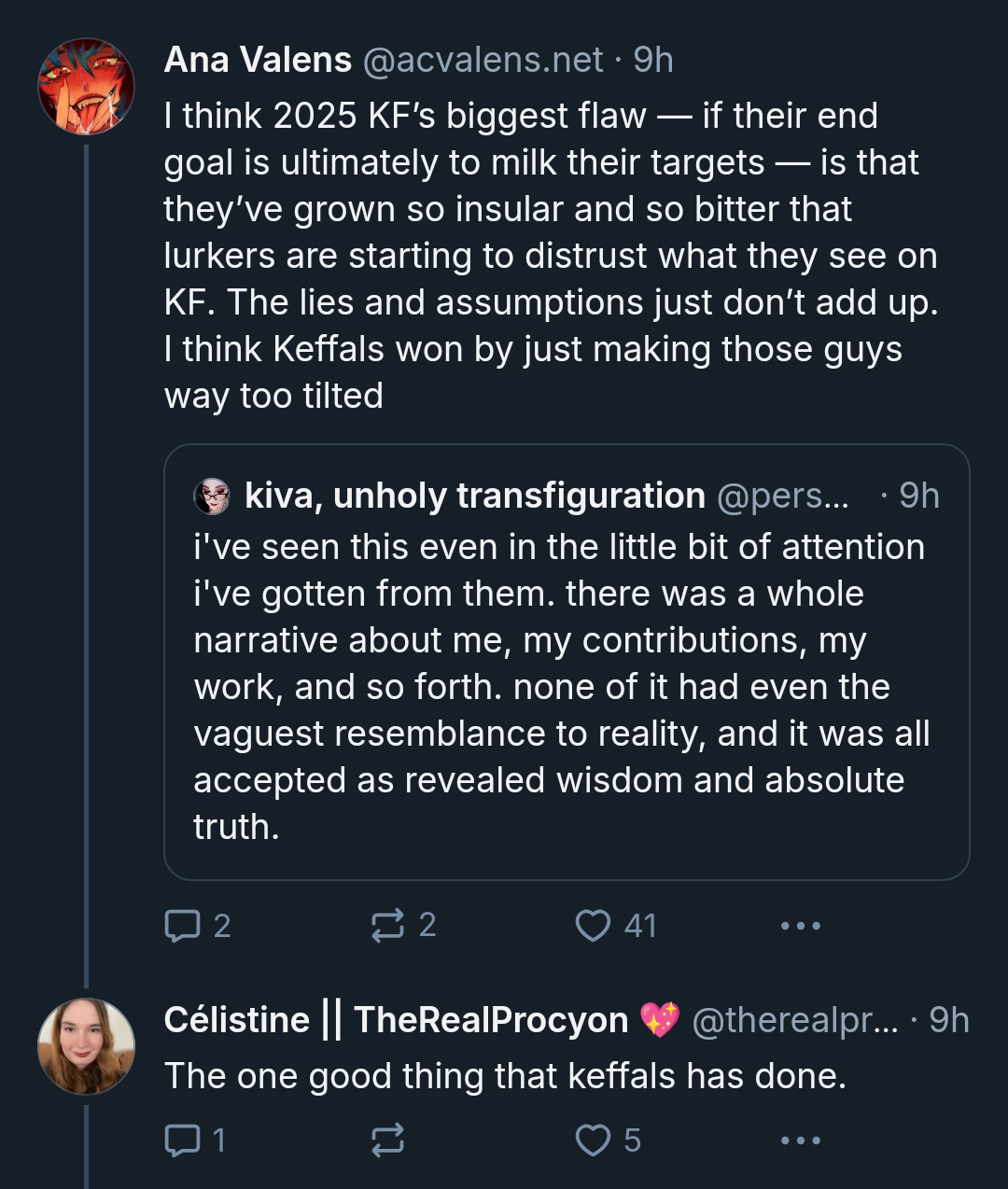The height and width of the screenshot is (1189, 1008).
Task: Reply to Ana Valens' post
Action: coord(183,926)
